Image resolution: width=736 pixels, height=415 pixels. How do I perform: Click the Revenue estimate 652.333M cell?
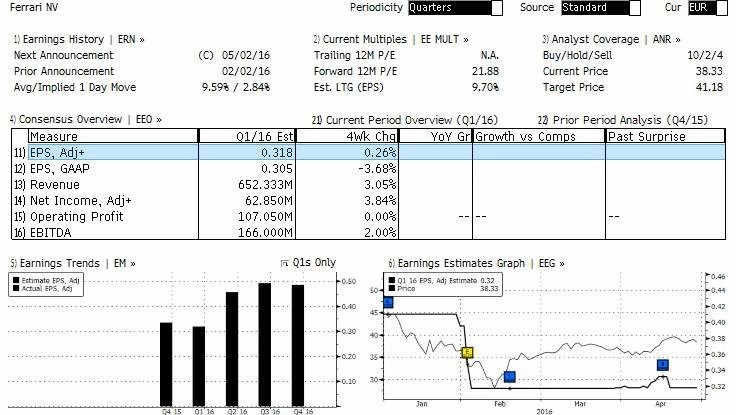coord(266,185)
